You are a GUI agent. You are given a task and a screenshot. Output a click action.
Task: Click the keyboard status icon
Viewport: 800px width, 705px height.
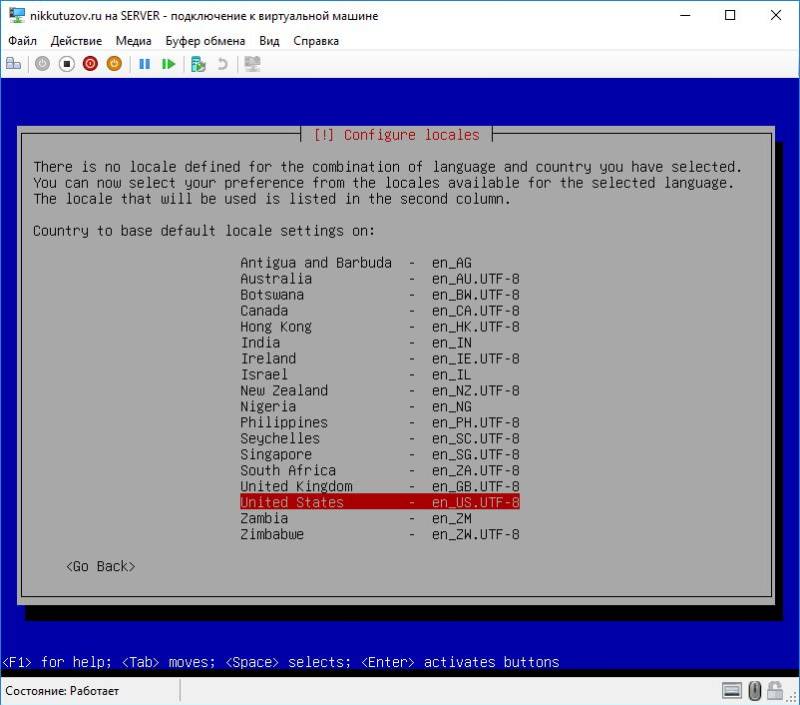[732, 690]
